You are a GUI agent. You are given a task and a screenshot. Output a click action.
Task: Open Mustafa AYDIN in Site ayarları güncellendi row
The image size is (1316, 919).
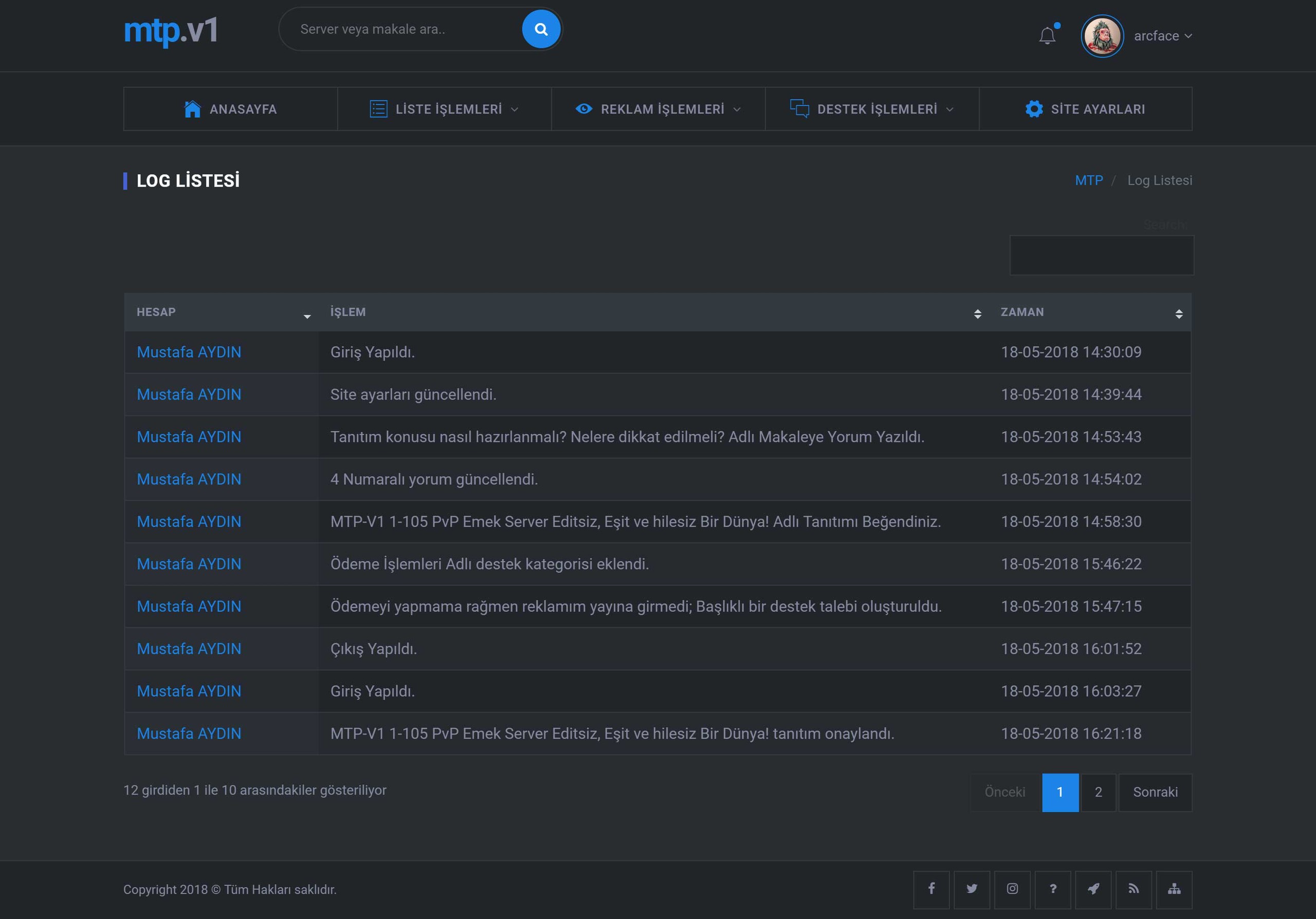point(189,394)
